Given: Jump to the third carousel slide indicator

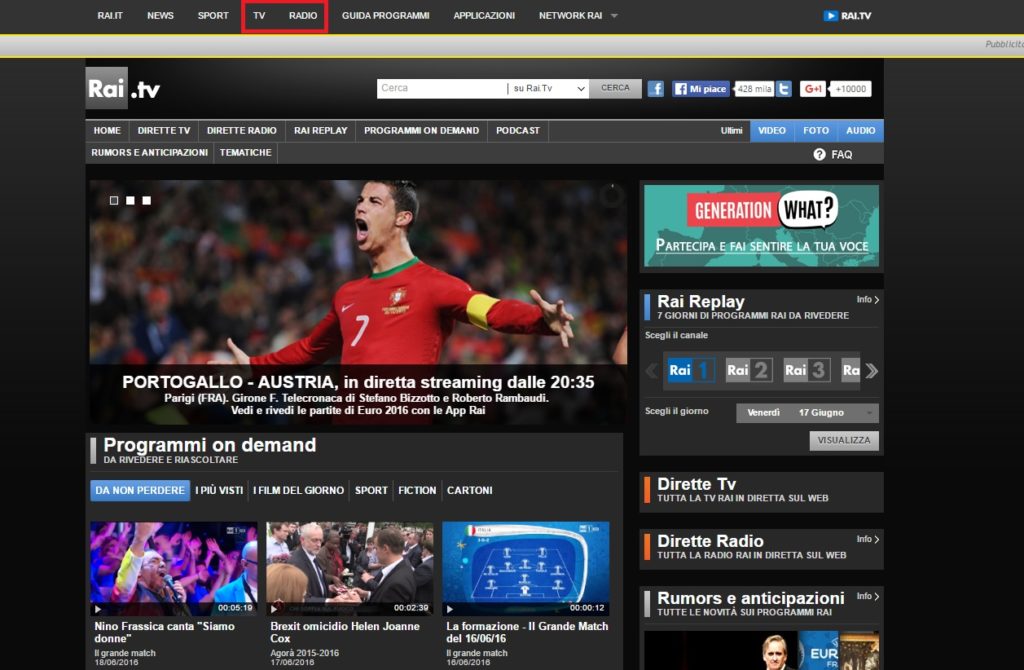Looking at the screenshot, I should click(147, 201).
